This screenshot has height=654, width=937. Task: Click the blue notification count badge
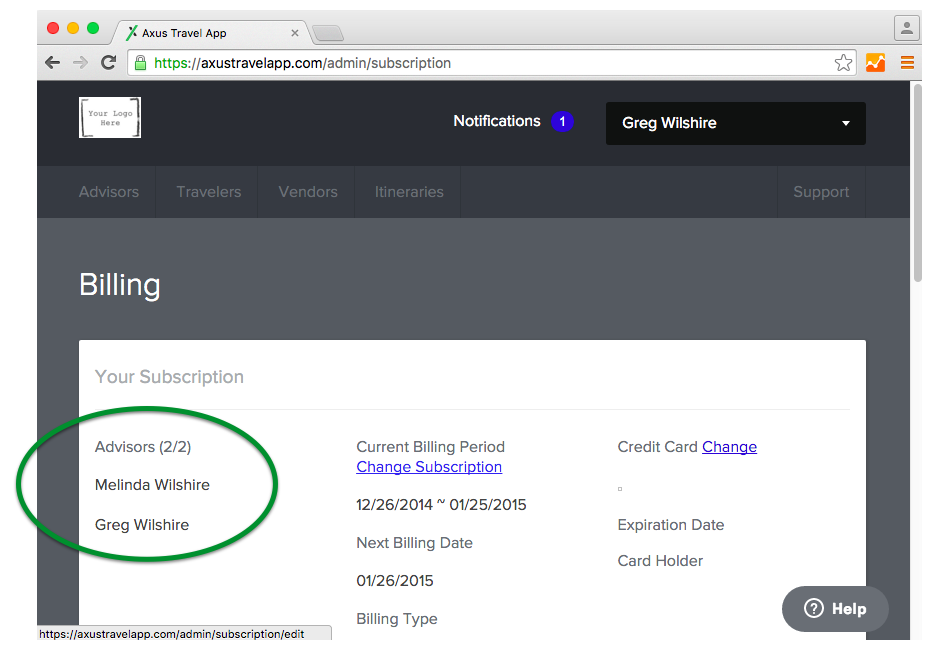coord(562,121)
